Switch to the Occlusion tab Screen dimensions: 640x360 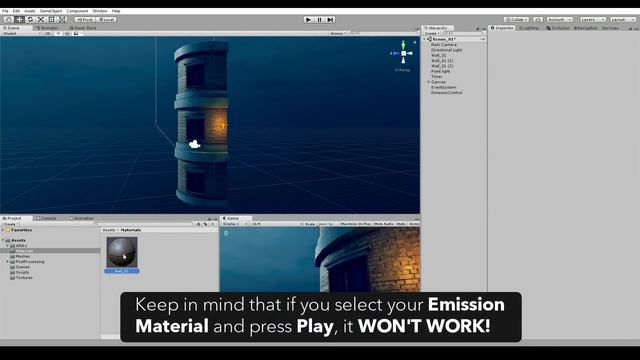tap(558, 28)
